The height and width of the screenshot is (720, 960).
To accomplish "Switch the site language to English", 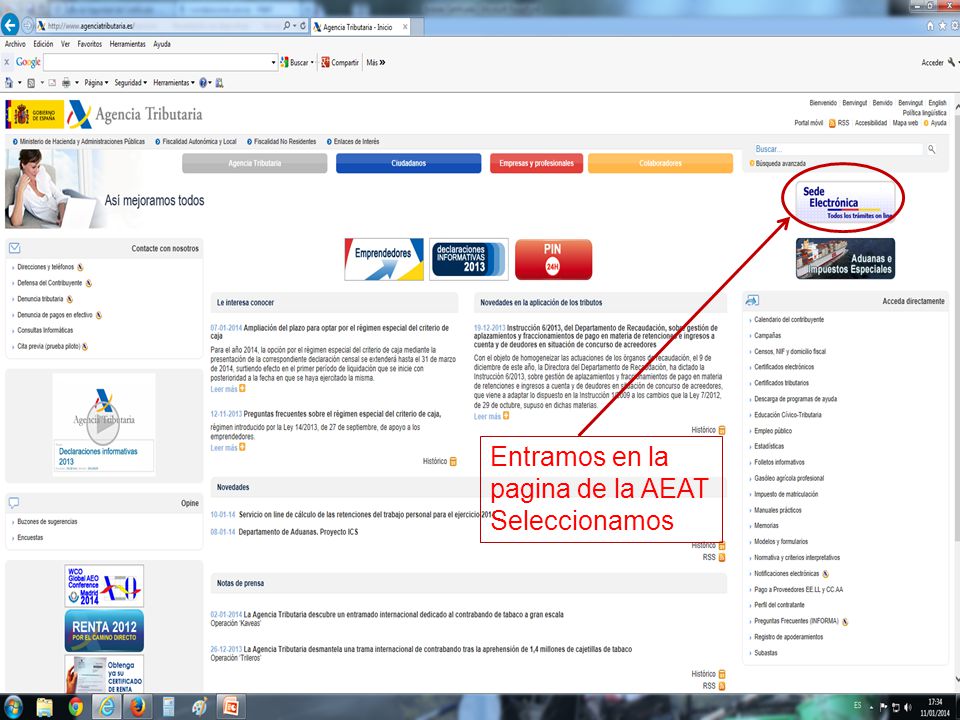I will point(937,103).
